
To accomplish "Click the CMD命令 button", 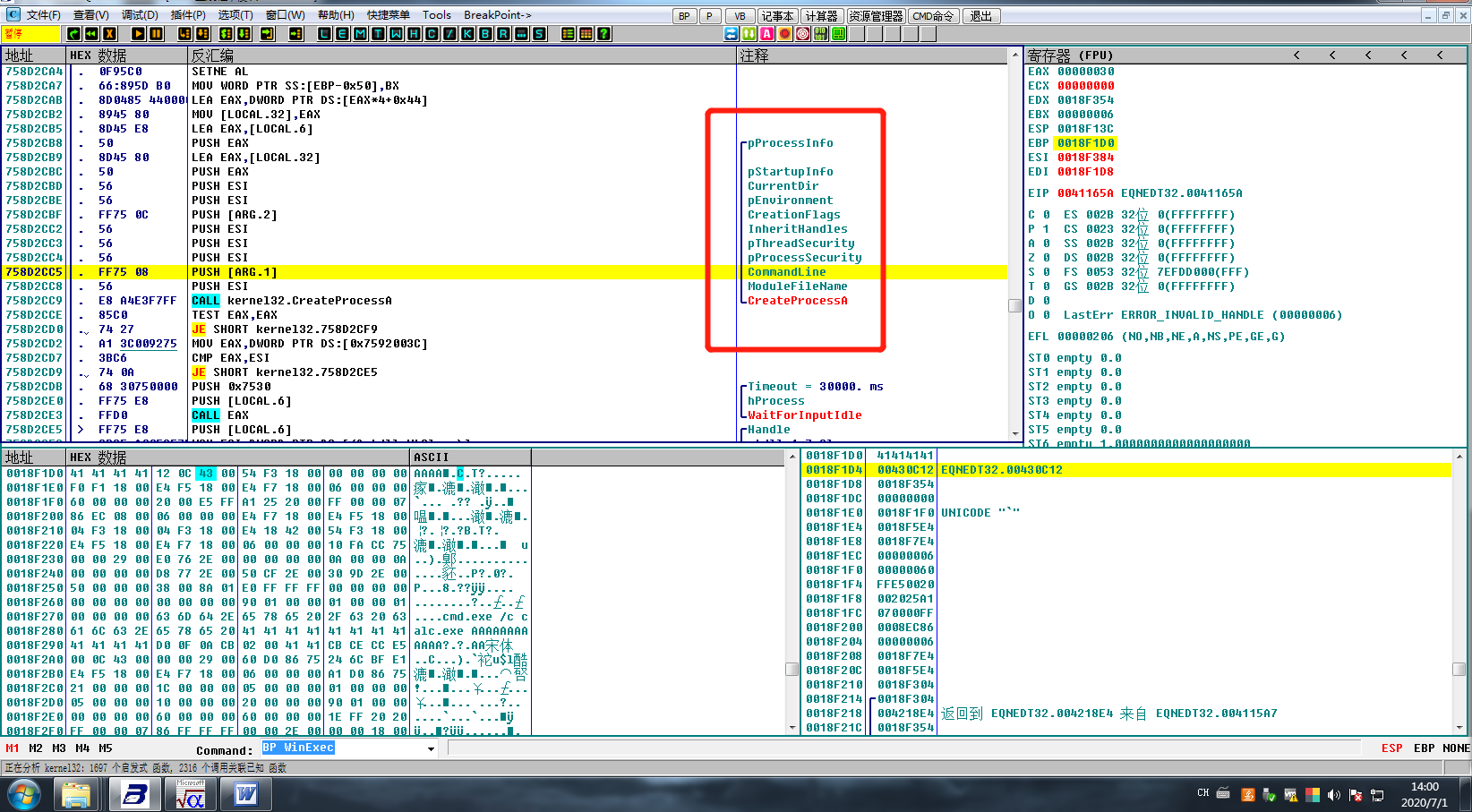I will click(x=934, y=16).
